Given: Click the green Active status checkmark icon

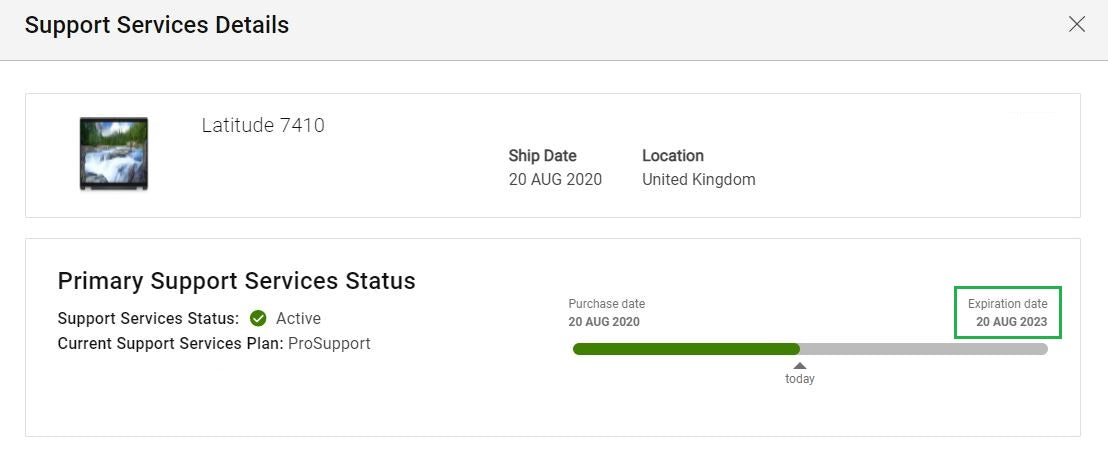Looking at the screenshot, I should click(259, 319).
